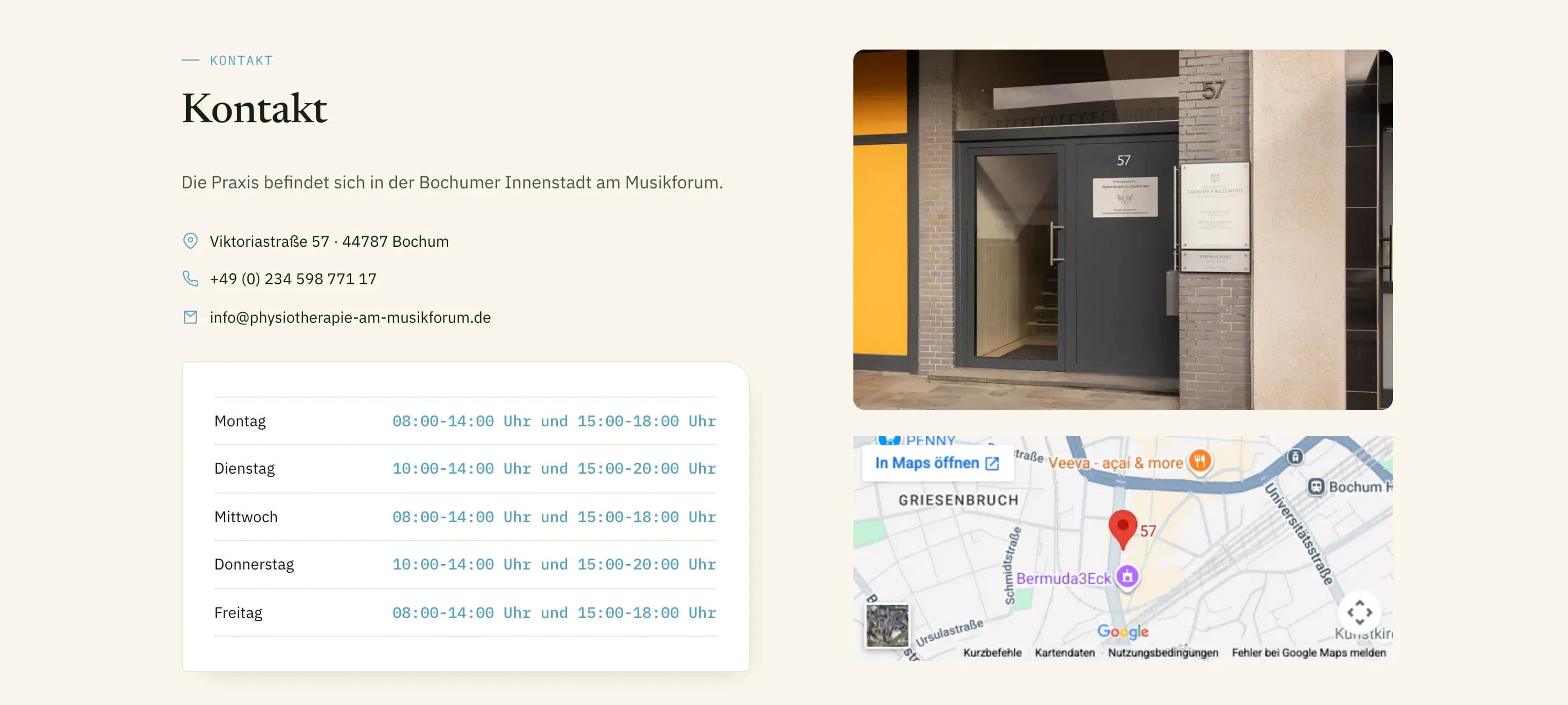Click the external link icon in Maps button
The image size is (1568, 705).
pyautogui.click(x=992, y=463)
